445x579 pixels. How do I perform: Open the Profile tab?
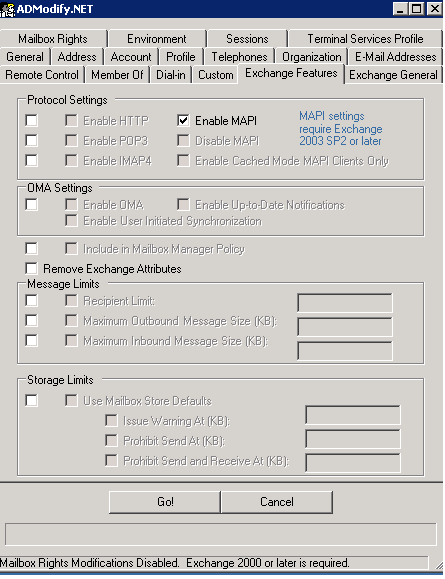181,57
